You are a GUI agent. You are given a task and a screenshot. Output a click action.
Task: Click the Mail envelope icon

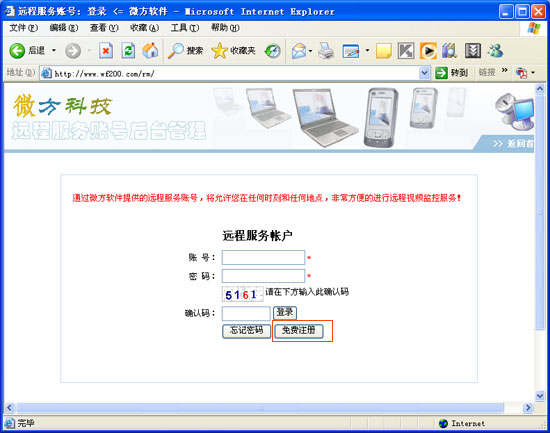click(x=299, y=51)
